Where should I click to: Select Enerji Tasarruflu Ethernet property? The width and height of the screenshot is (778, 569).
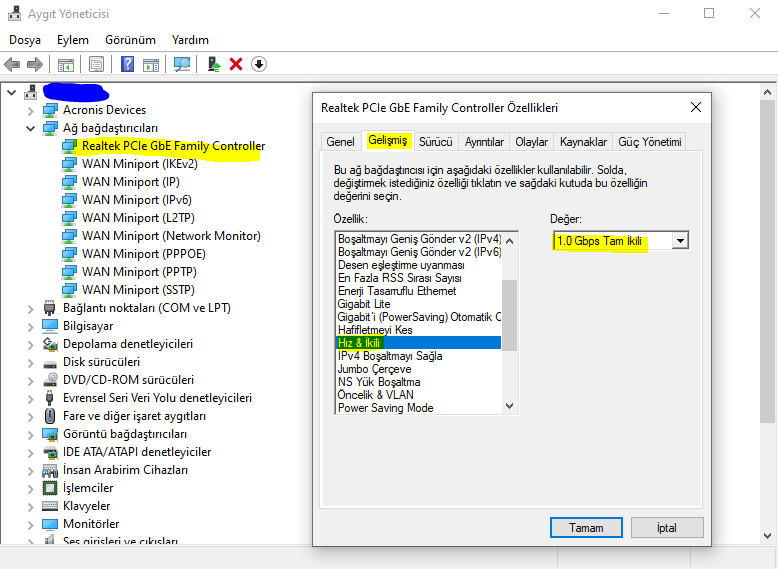point(396,291)
